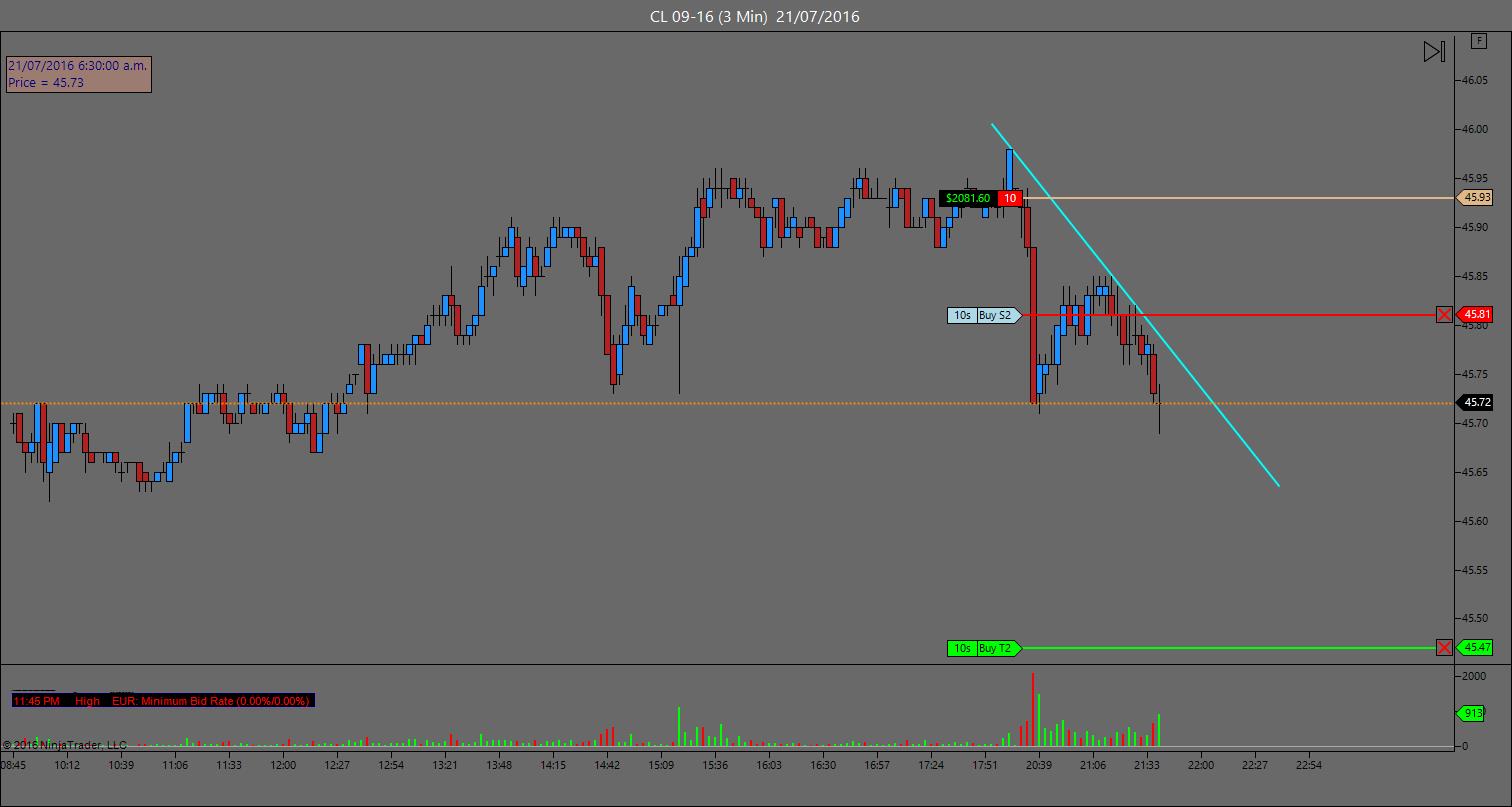Select the green 45.47 target price marker
Image resolution: width=1512 pixels, height=807 pixels.
[x=1477, y=648]
